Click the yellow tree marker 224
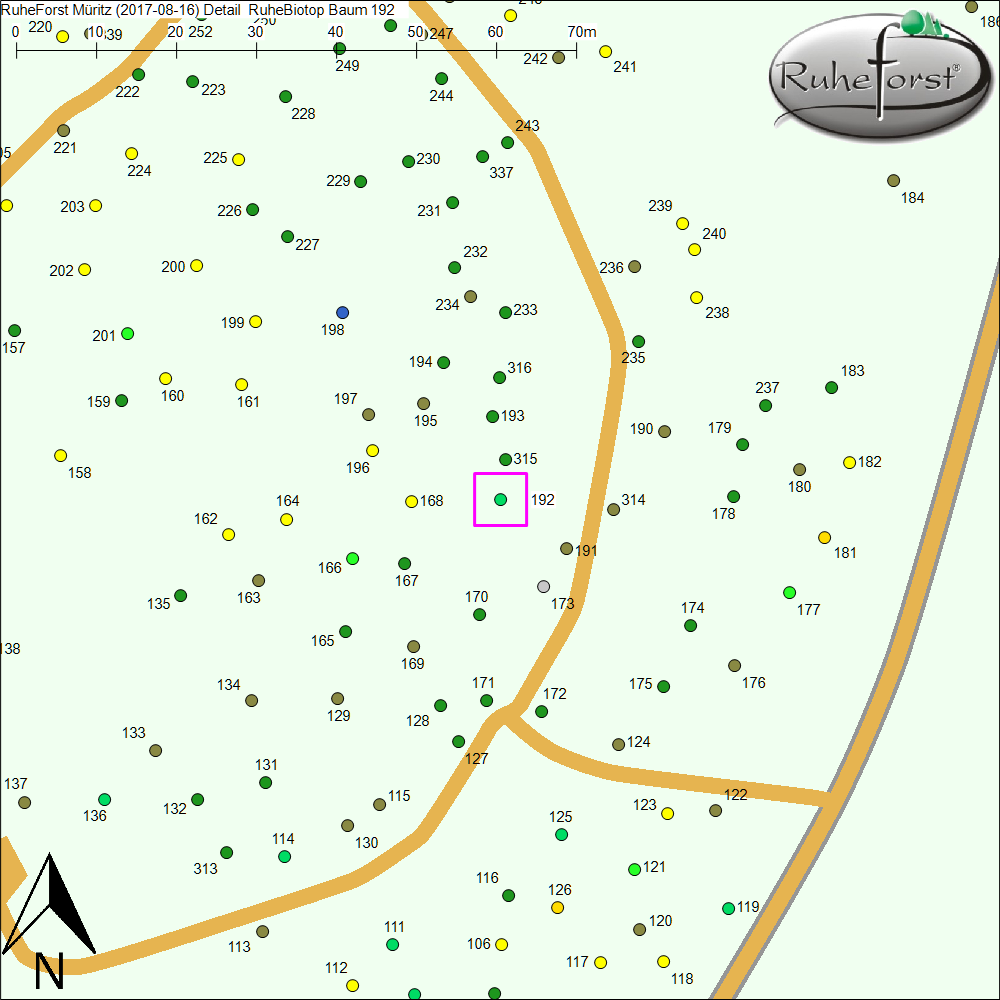The height and width of the screenshot is (1000, 1000). 131,153
